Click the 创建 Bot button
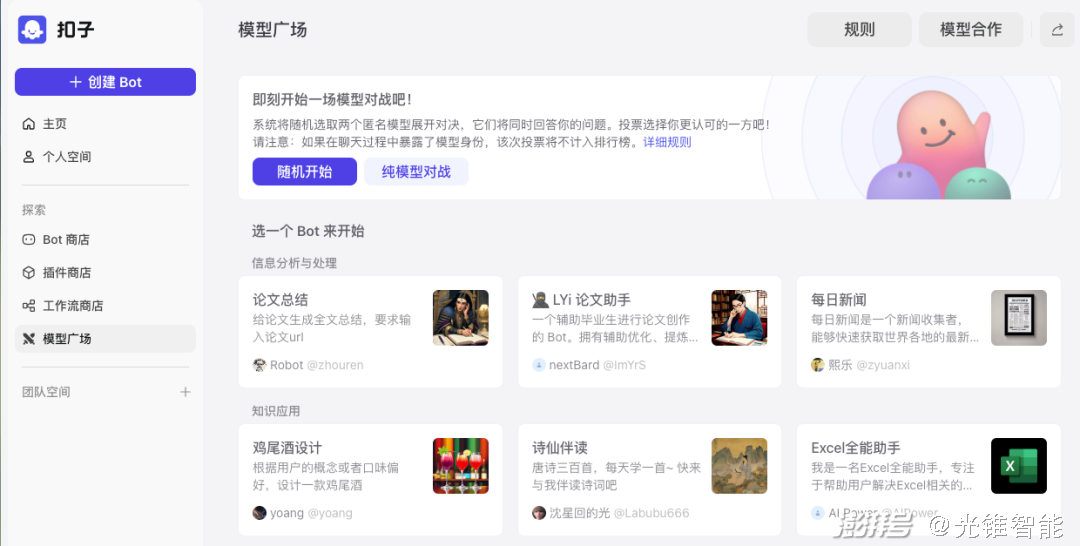The image size is (1080, 546). pyautogui.click(x=105, y=82)
